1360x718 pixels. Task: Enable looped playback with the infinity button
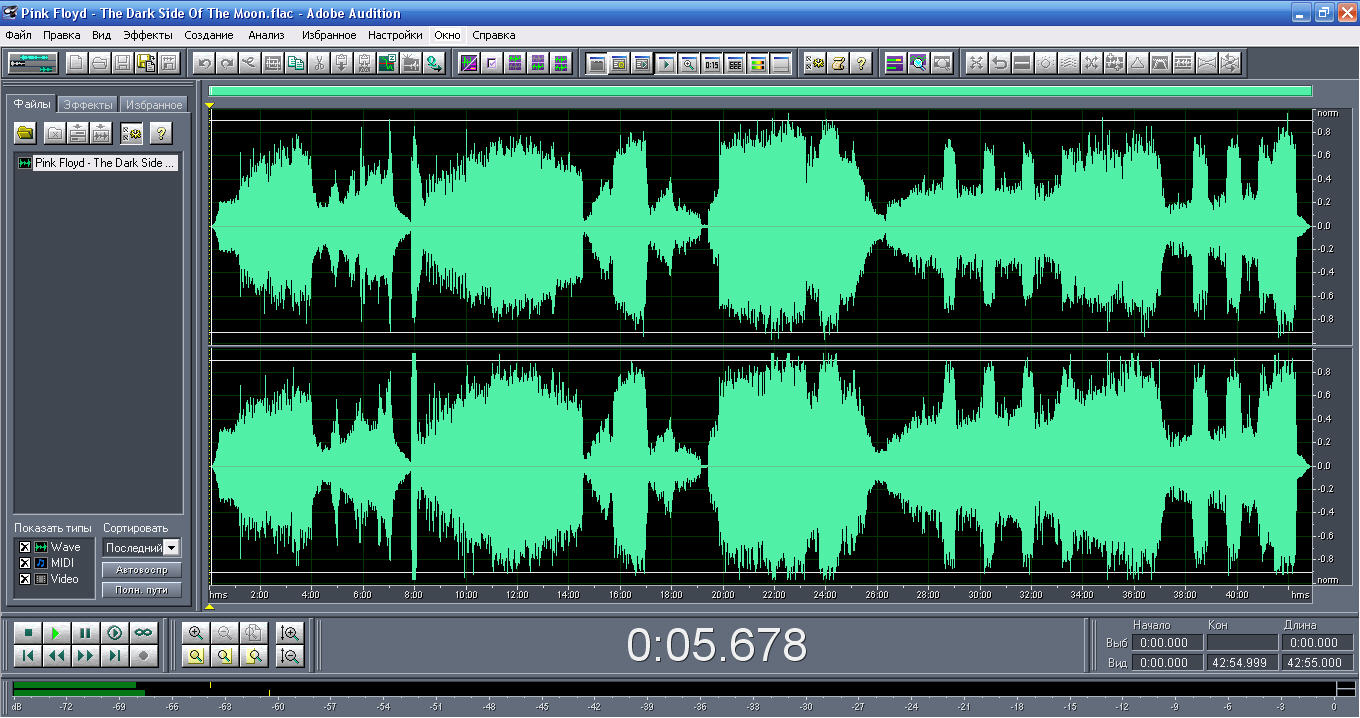click(x=144, y=632)
